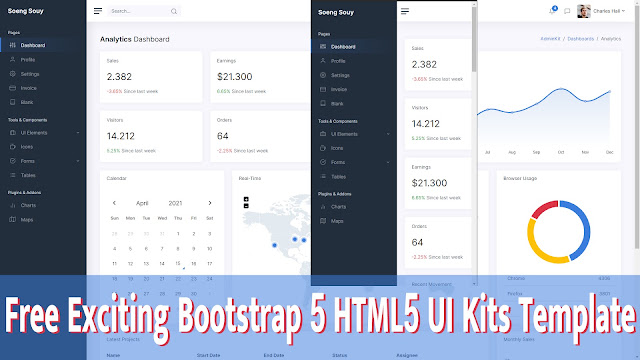This screenshot has height=360, width=640.
Task: Click the Analytics breadcrumb item
Action: tap(611, 39)
